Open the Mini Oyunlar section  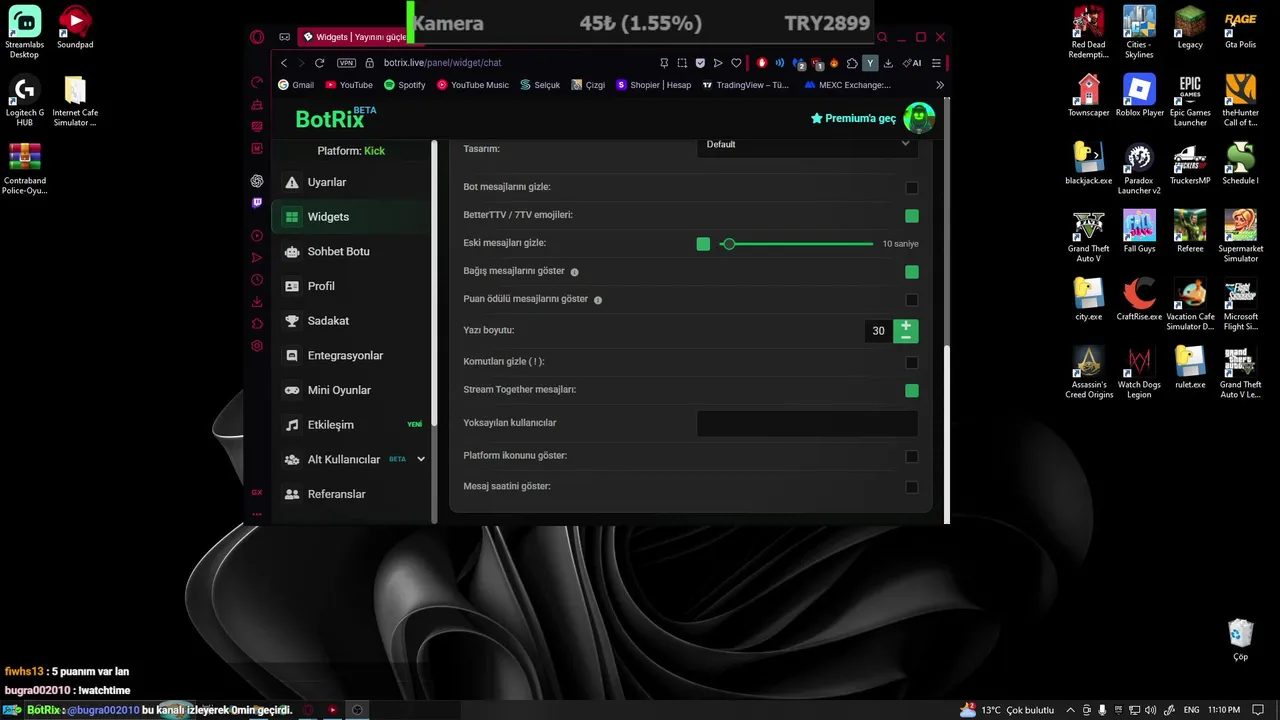point(351,390)
